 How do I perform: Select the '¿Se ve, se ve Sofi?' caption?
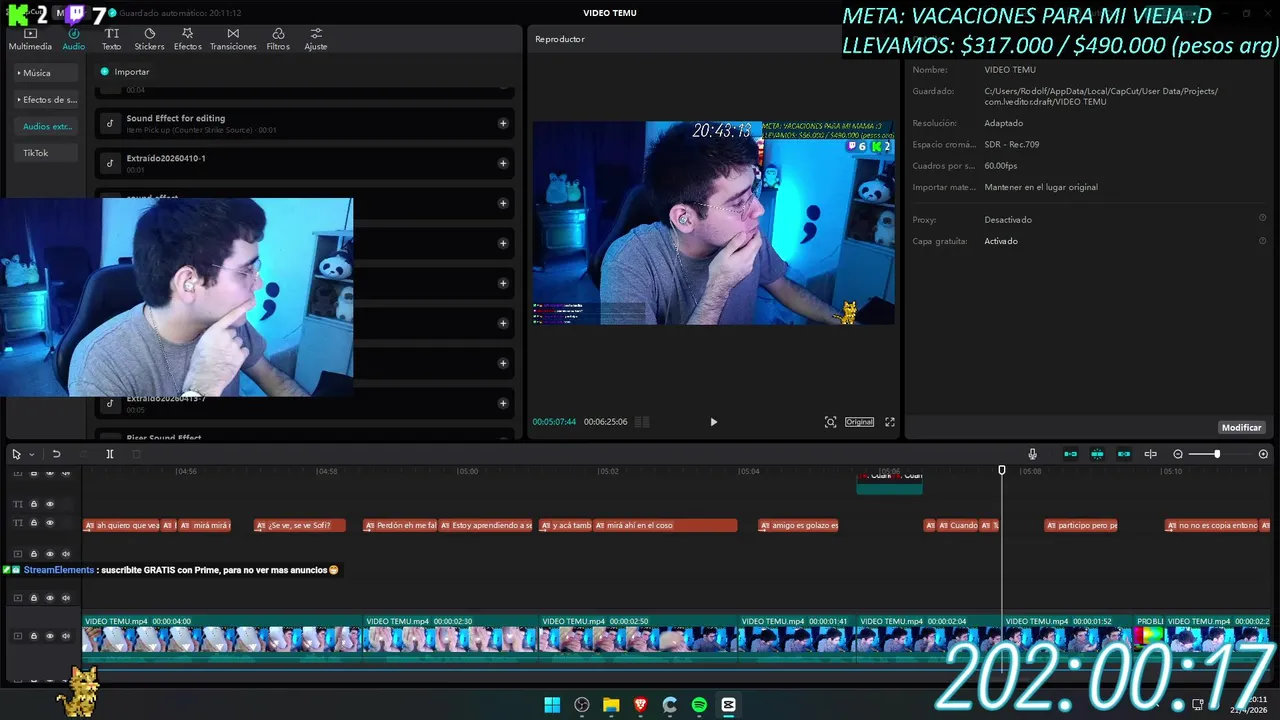tap(299, 525)
